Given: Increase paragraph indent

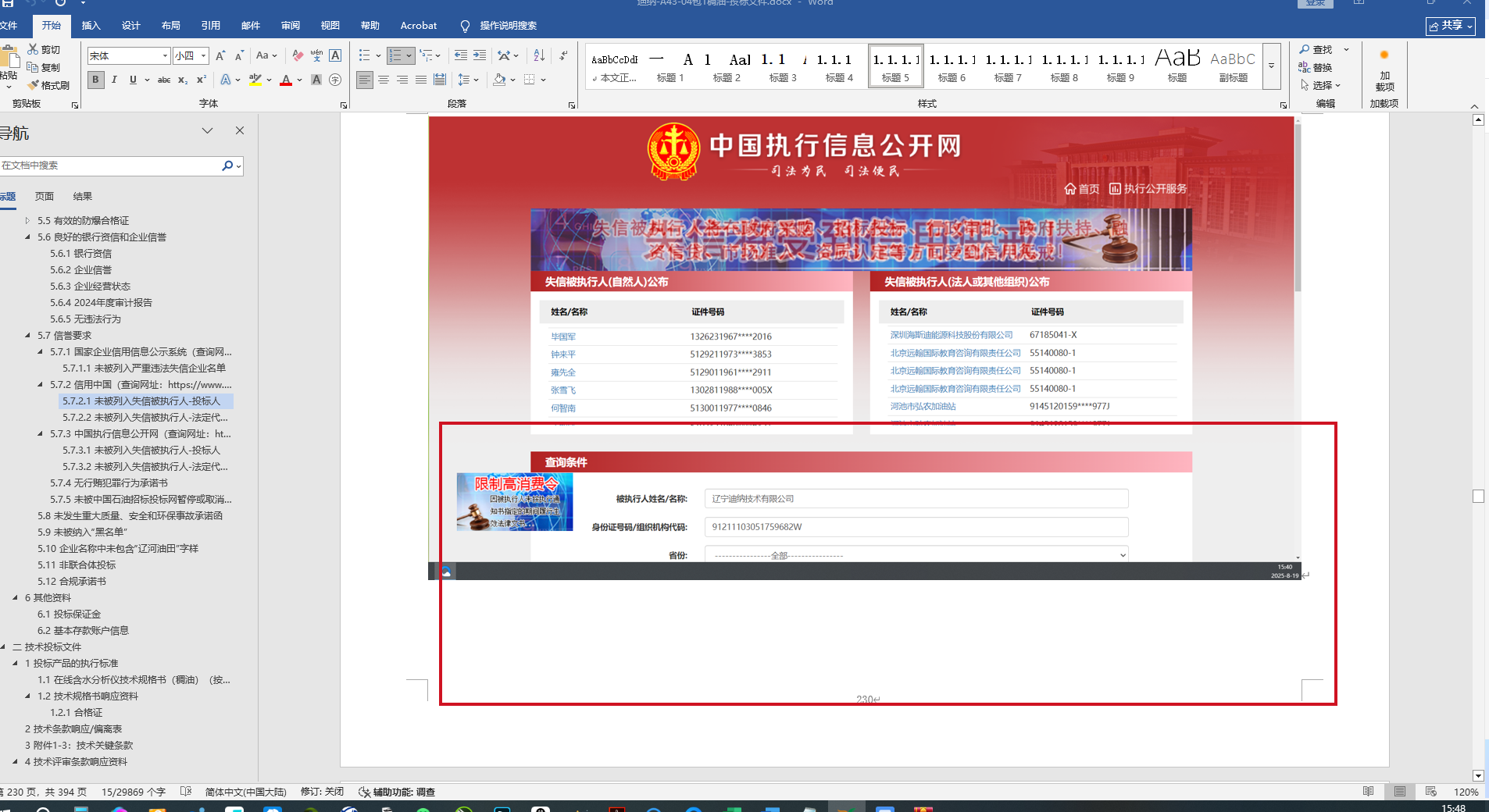Looking at the screenshot, I should click(480, 55).
